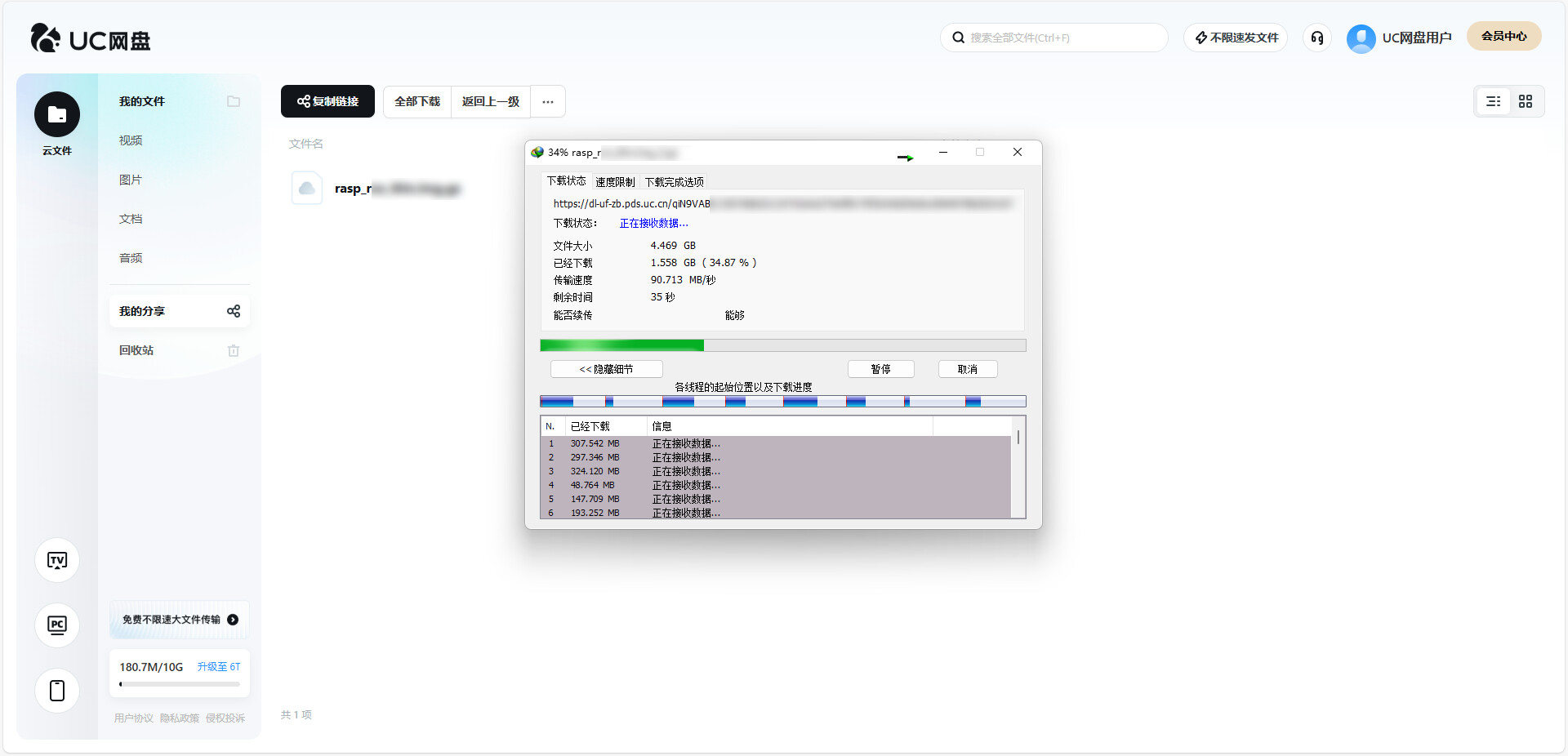Focus the 搜索全部文件 search field

tap(1053, 38)
